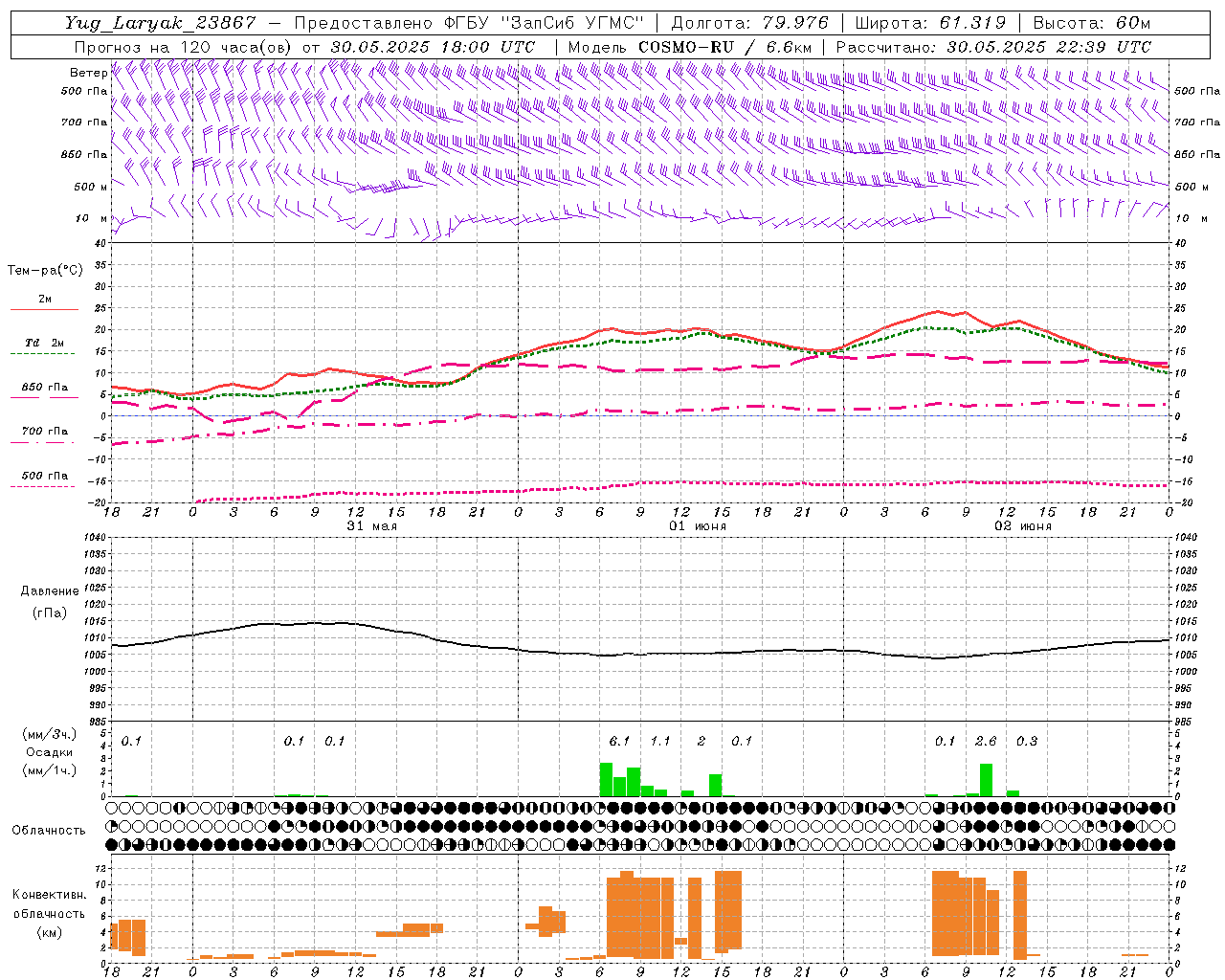This screenshot has height=980, width=1225.
Task: Click the (мм/3ч.) unit label
Action: pyautogui.click(x=50, y=734)
